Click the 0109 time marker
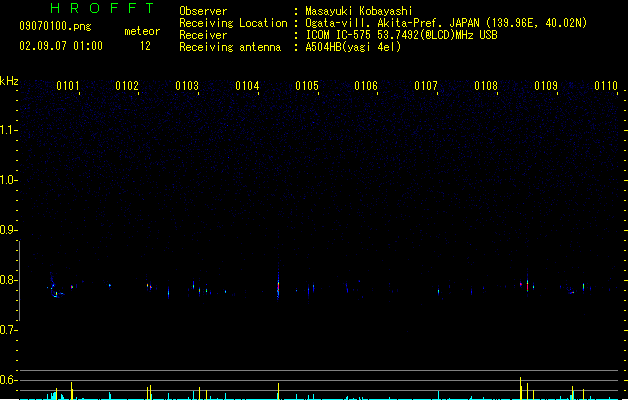Viewport: 629px width, 400px height. pos(546,86)
